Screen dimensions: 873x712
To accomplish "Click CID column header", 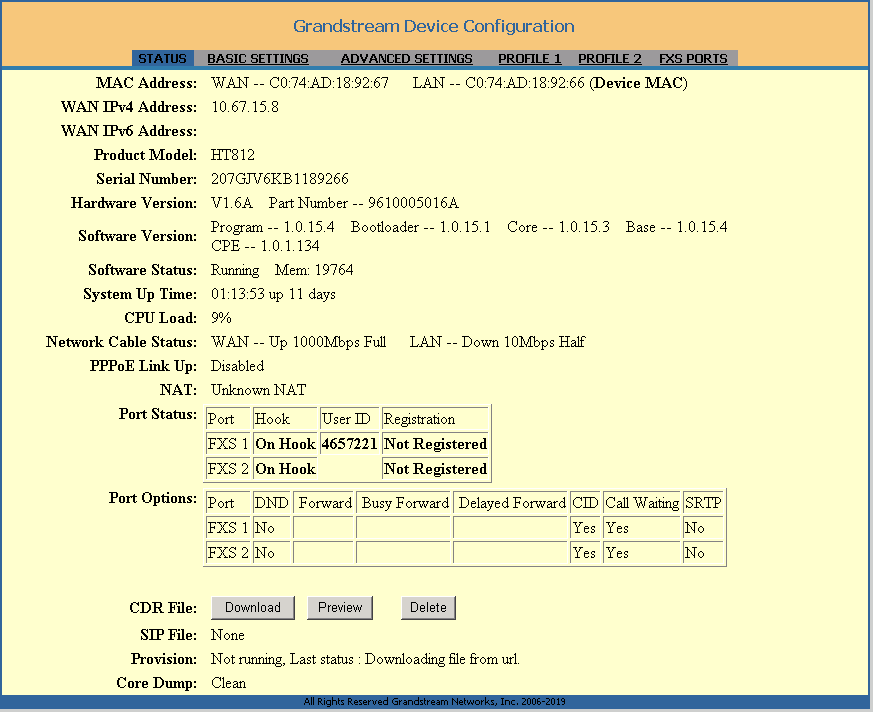I will pyautogui.click(x=585, y=503).
